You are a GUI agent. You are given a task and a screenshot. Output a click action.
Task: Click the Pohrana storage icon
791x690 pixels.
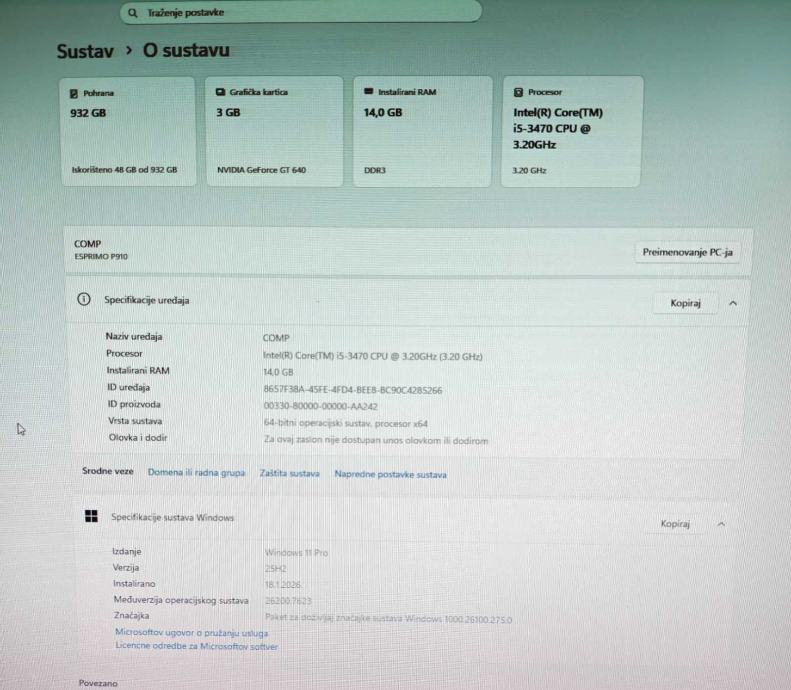(x=74, y=93)
